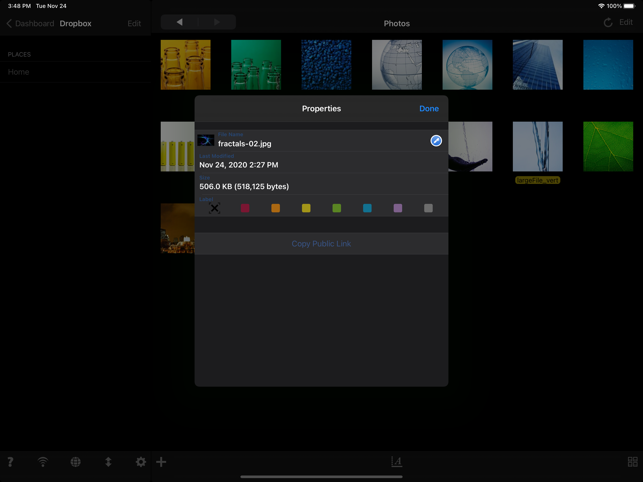Viewport: 643px width, 482px height.
Task: Open the Home place in sidebar
Action: tap(76, 72)
